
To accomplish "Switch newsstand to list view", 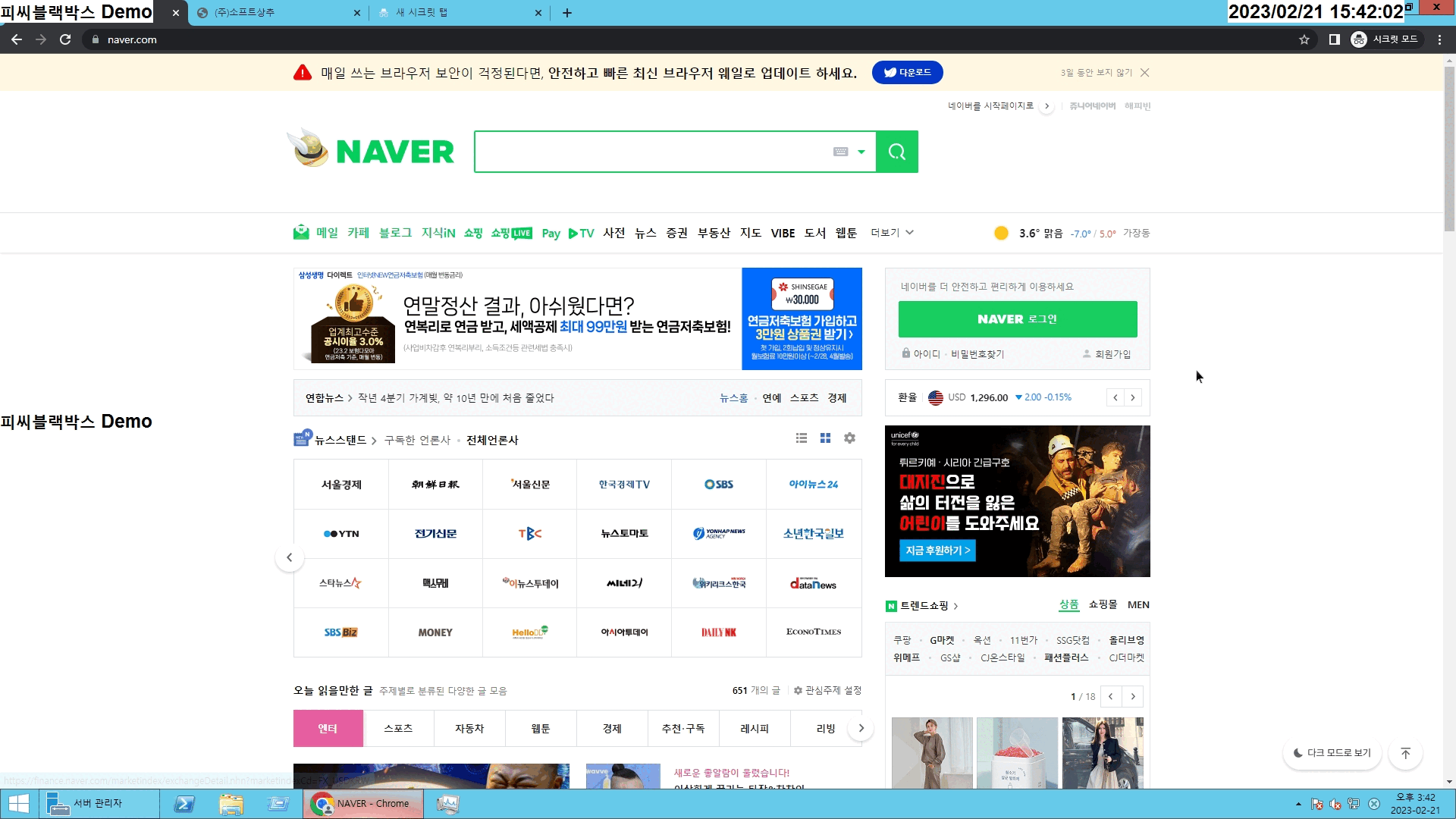I will (x=802, y=438).
